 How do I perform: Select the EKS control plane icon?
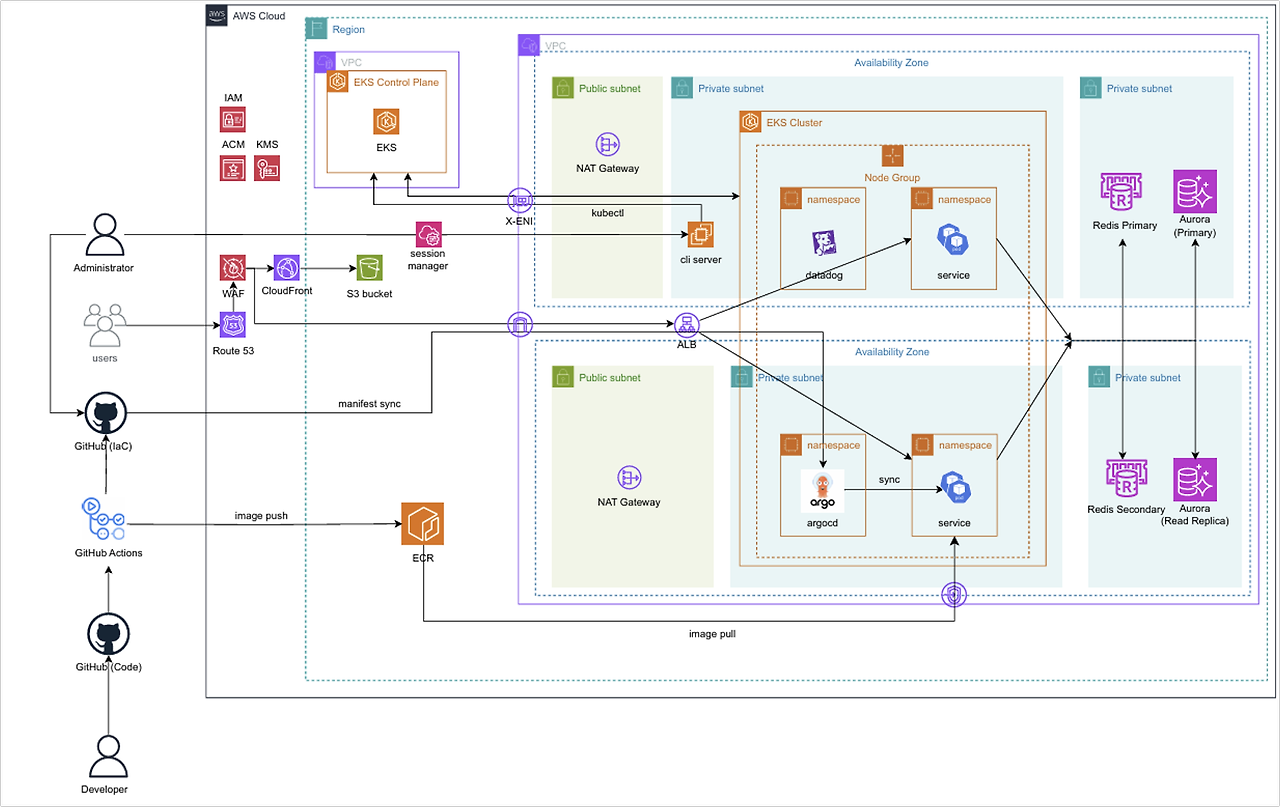pyautogui.click(x=386, y=122)
